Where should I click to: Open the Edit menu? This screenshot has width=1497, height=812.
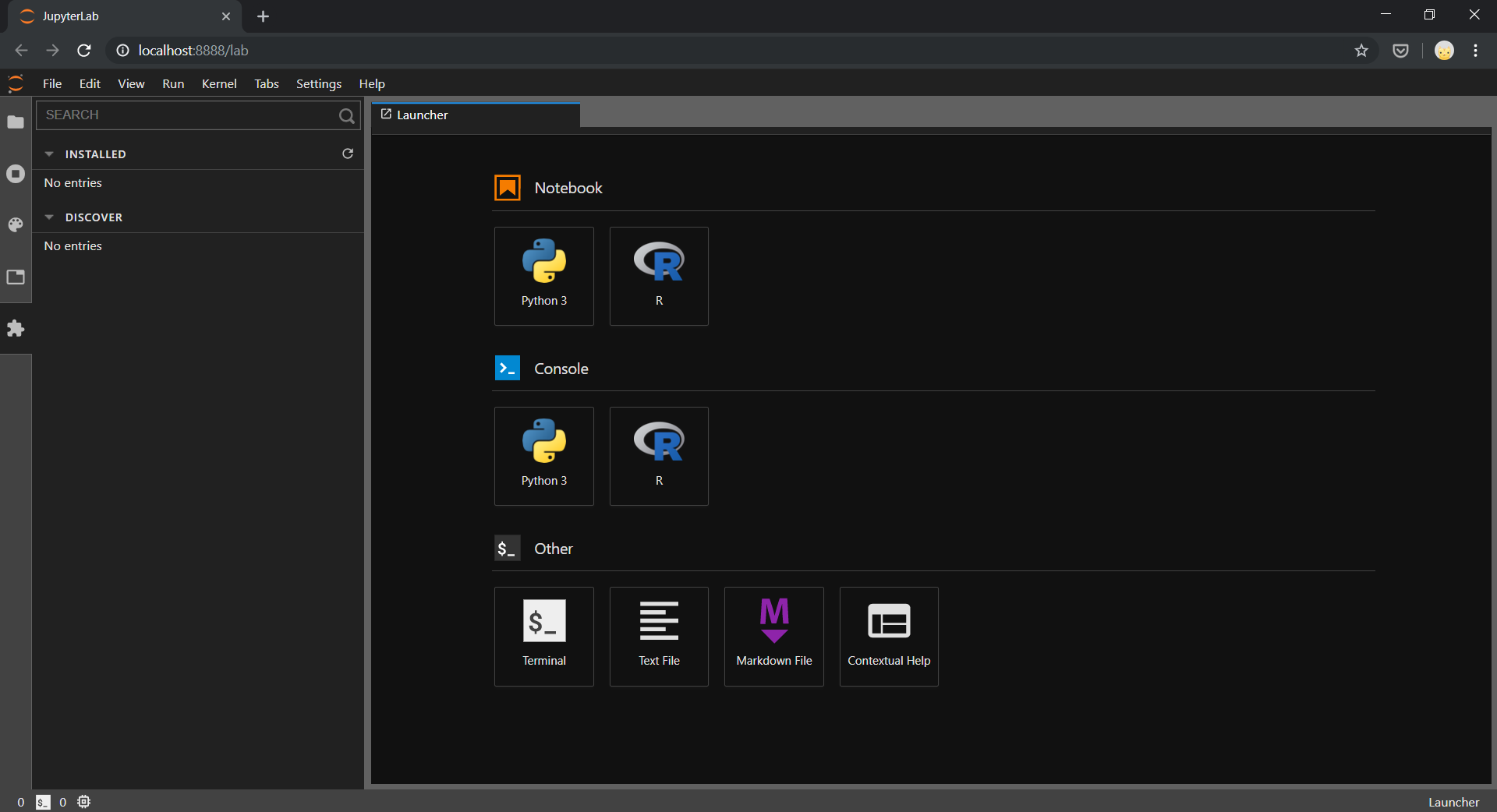(90, 83)
